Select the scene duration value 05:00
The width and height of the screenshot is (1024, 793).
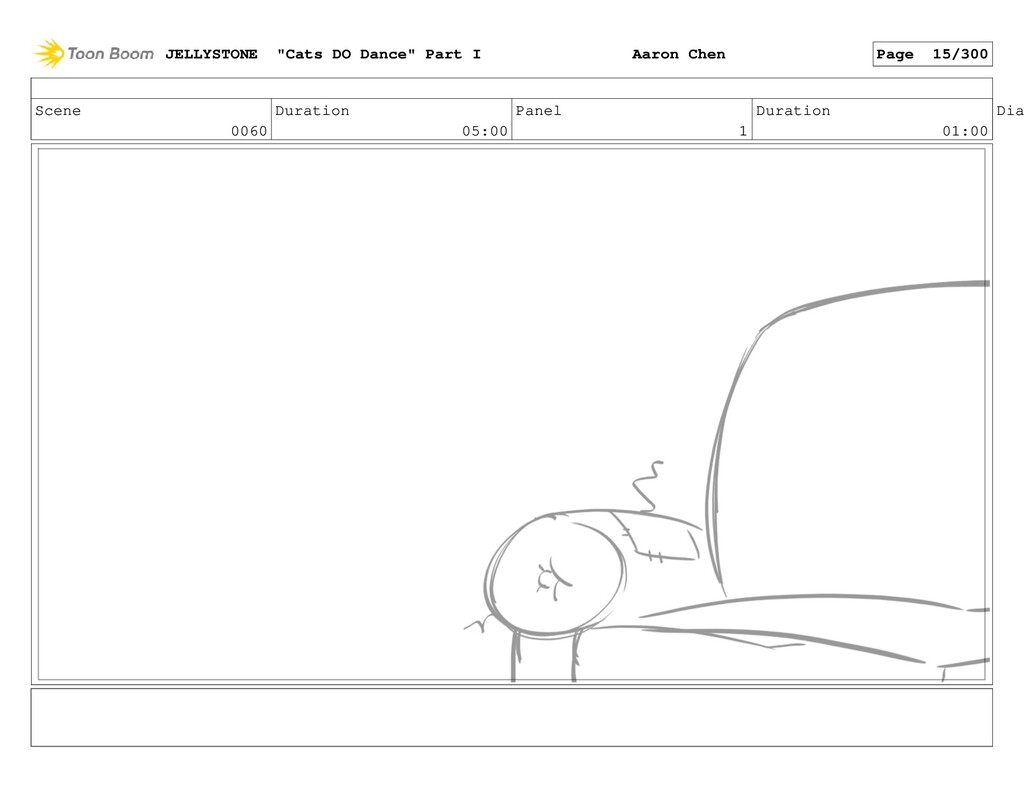[485, 131]
